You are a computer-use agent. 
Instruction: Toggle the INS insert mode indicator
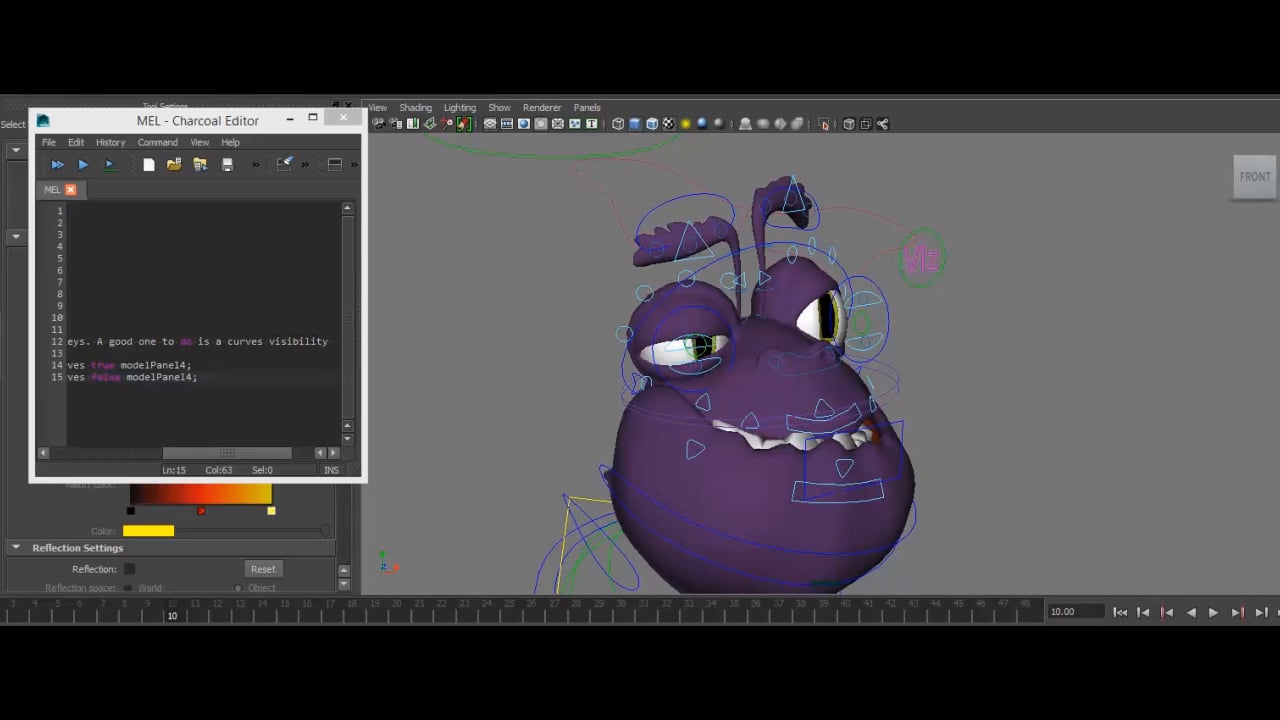(x=331, y=470)
